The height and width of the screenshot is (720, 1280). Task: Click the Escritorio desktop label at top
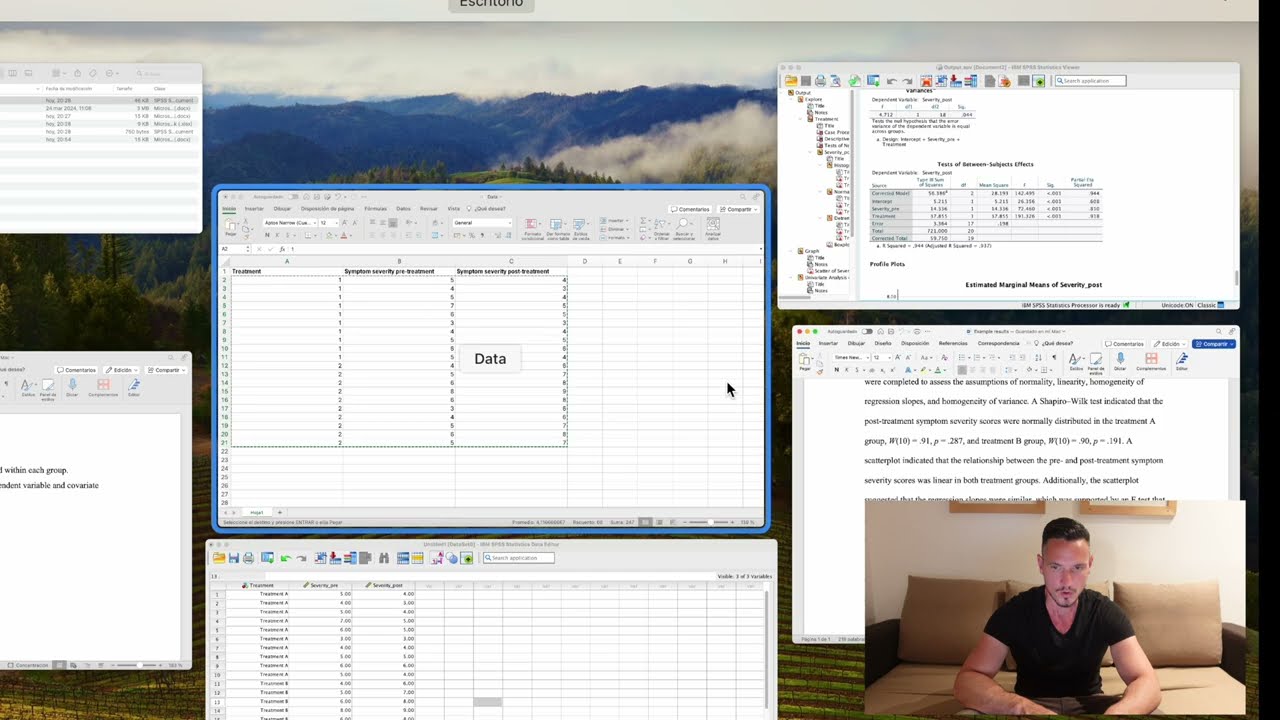pyautogui.click(x=490, y=4)
